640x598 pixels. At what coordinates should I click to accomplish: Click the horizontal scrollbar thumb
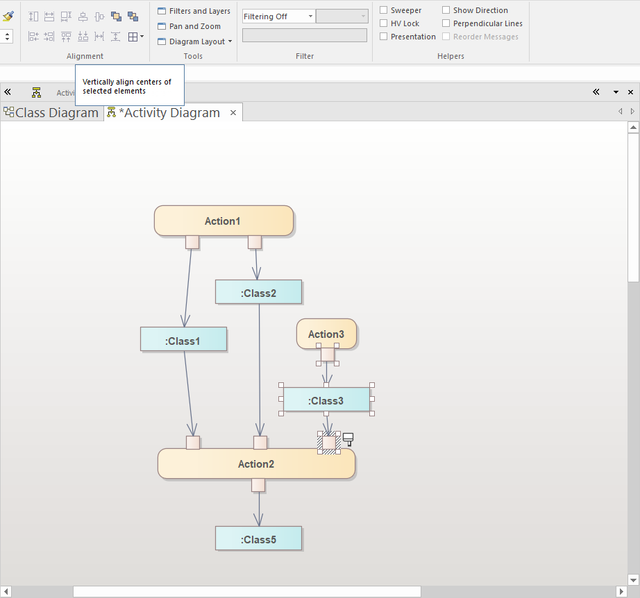247,591
